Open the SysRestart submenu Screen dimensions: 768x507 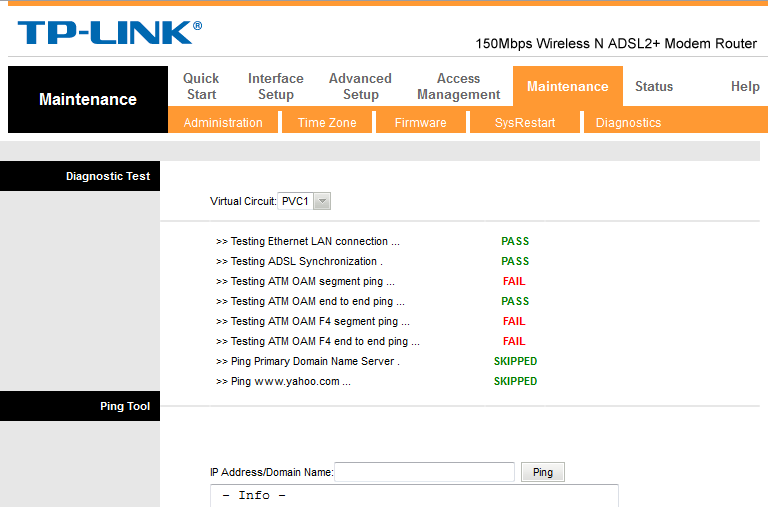(525, 122)
